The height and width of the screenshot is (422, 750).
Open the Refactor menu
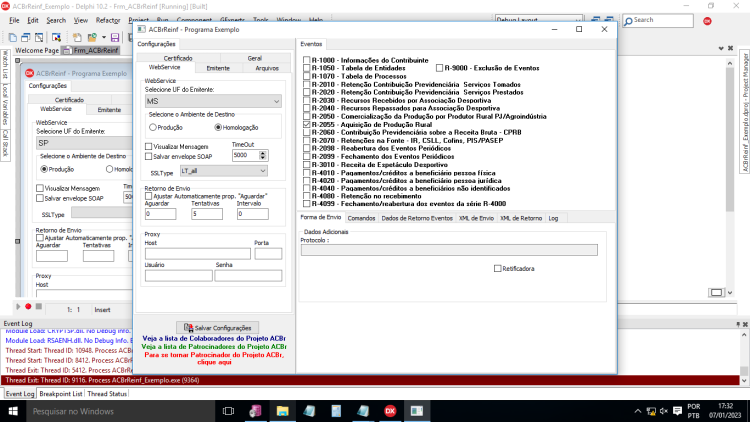click(x=108, y=20)
